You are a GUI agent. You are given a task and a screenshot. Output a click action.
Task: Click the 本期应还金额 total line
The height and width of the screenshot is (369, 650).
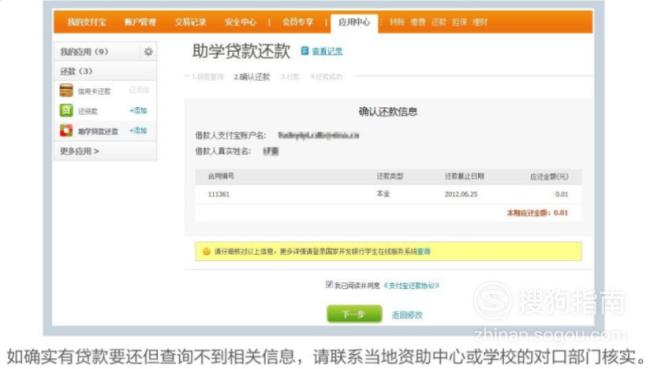[537, 213]
